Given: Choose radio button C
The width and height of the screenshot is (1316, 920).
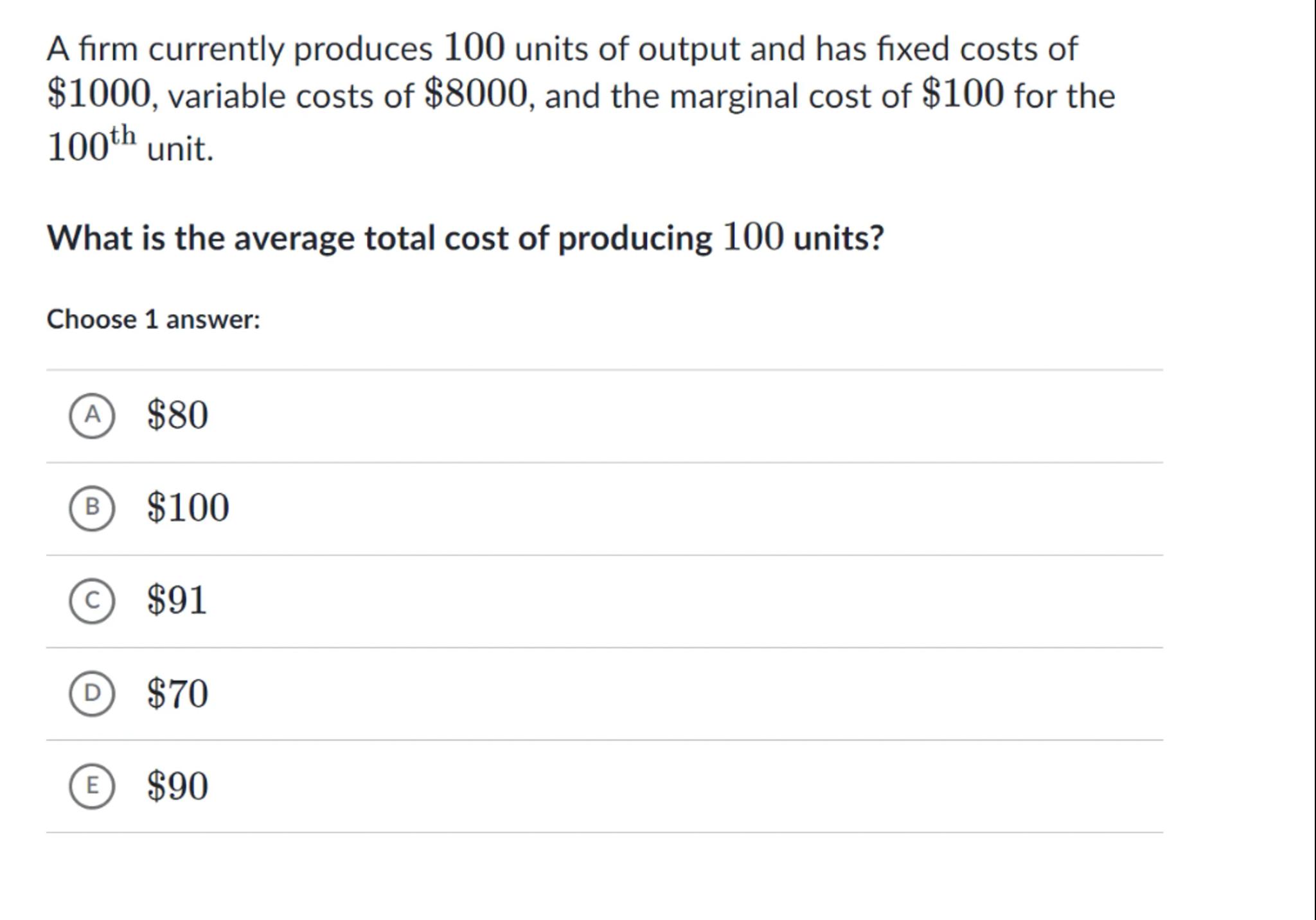Looking at the screenshot, I should pyautogui.click(x=92, y=601).
